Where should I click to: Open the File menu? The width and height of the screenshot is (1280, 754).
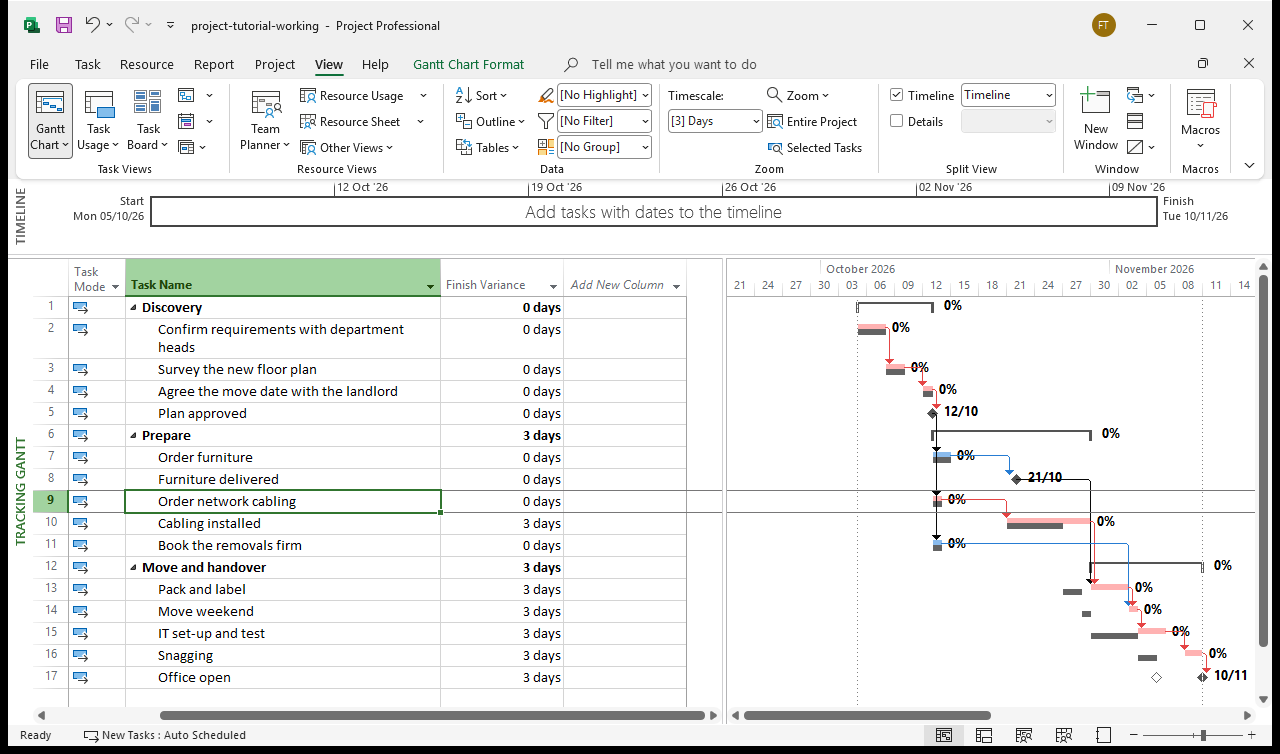tap(39, 64)
